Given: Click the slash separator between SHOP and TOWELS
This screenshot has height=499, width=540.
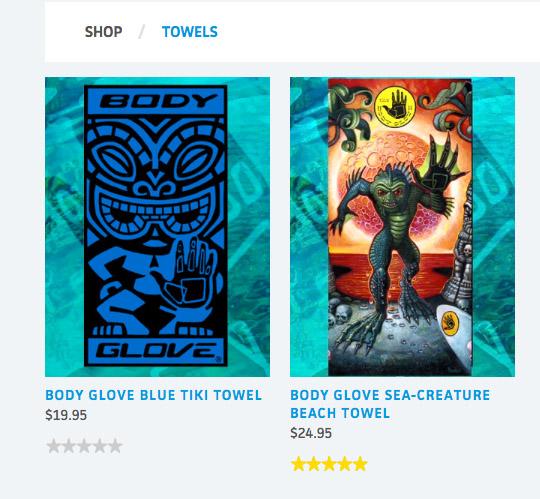Looking at the screenshot, I should [142, 32].
